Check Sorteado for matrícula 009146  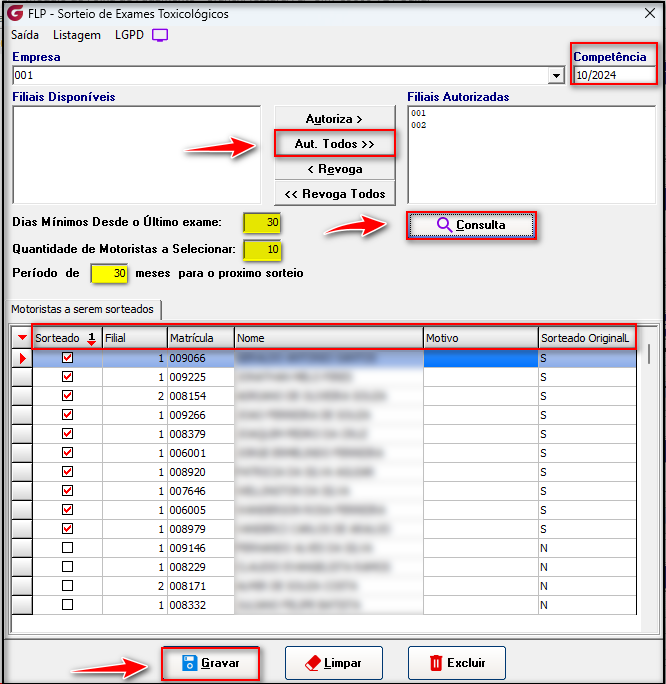(68, 547)
